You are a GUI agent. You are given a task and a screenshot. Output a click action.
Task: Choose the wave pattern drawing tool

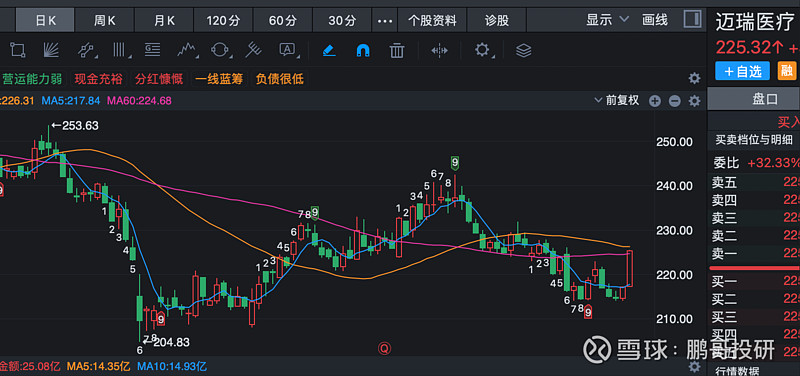[x=187, y=50]
